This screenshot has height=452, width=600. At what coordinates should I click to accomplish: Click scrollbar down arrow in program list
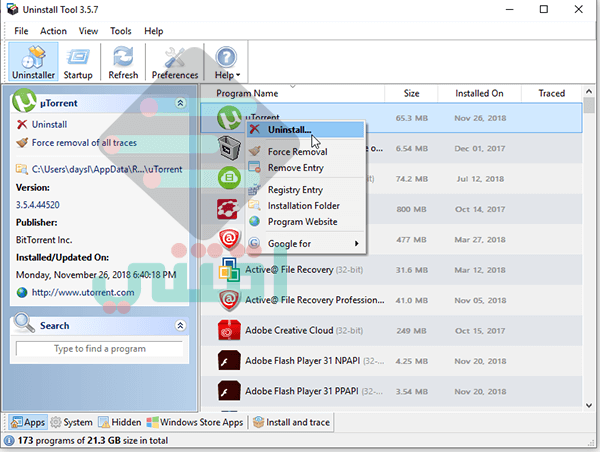point(589,406)
